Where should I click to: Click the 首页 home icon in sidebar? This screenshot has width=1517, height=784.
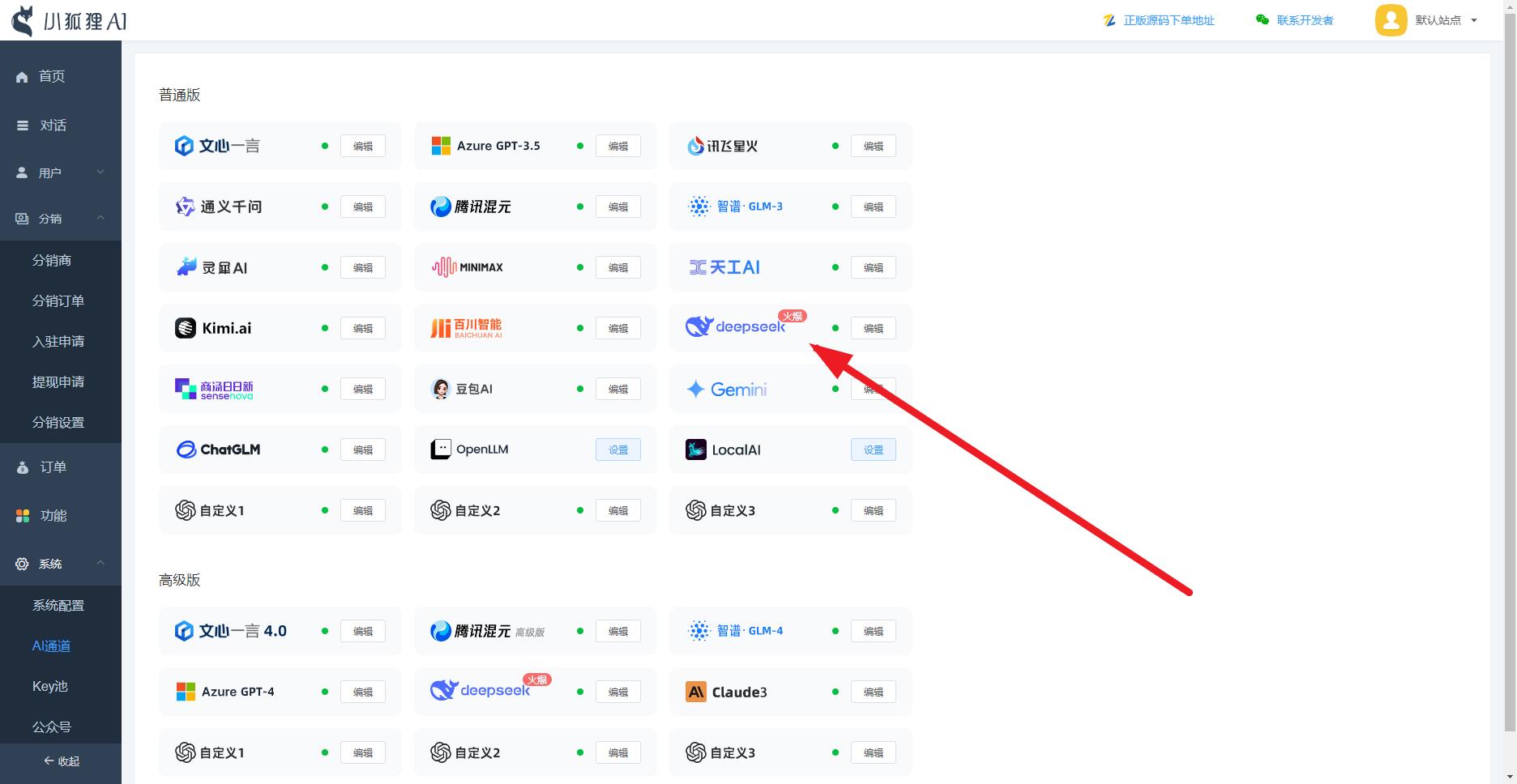21,76
